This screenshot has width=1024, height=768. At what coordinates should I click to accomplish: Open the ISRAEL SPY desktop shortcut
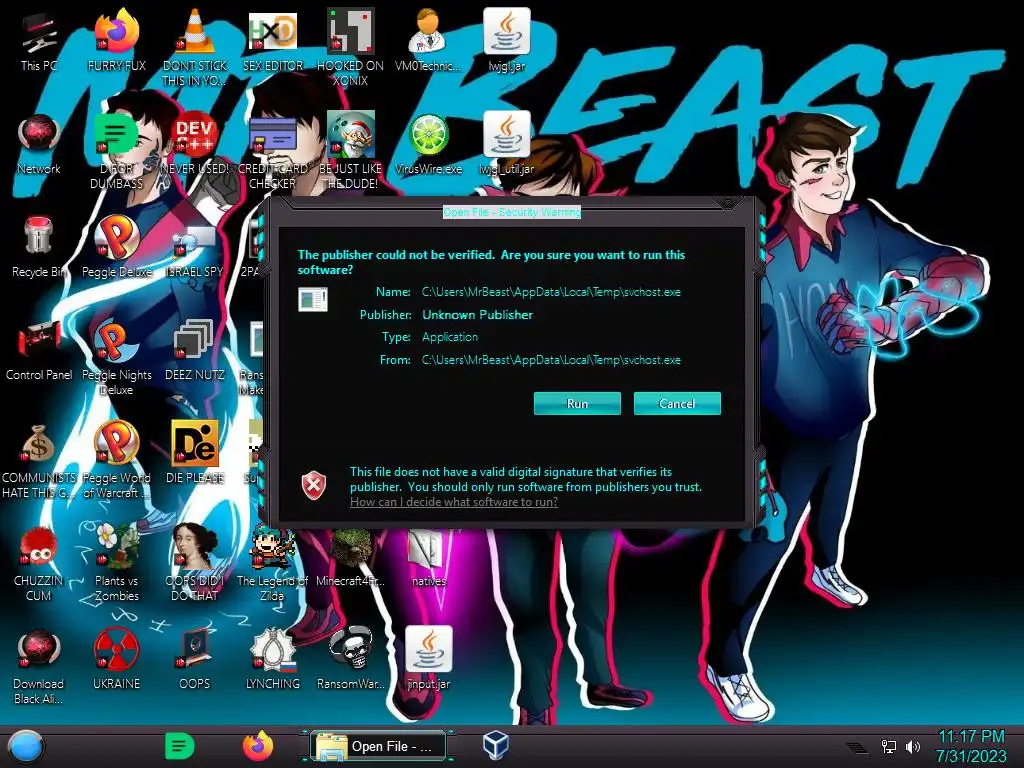pos(195,251)
